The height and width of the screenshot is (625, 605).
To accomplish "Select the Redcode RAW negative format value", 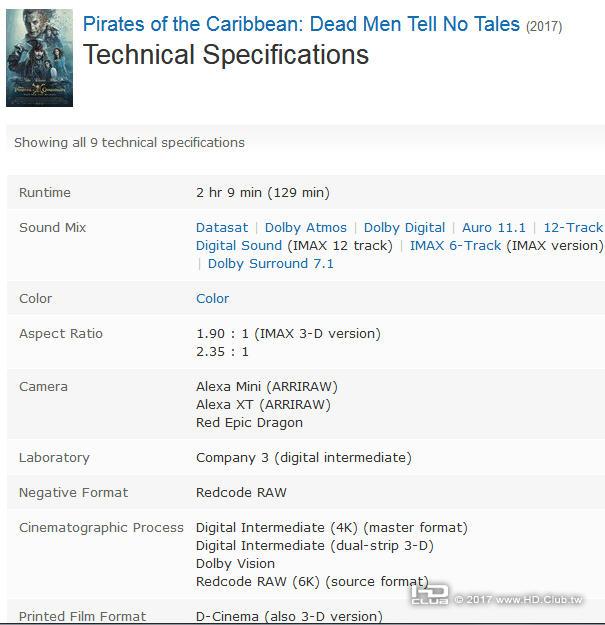I will [x=241, y=492].
